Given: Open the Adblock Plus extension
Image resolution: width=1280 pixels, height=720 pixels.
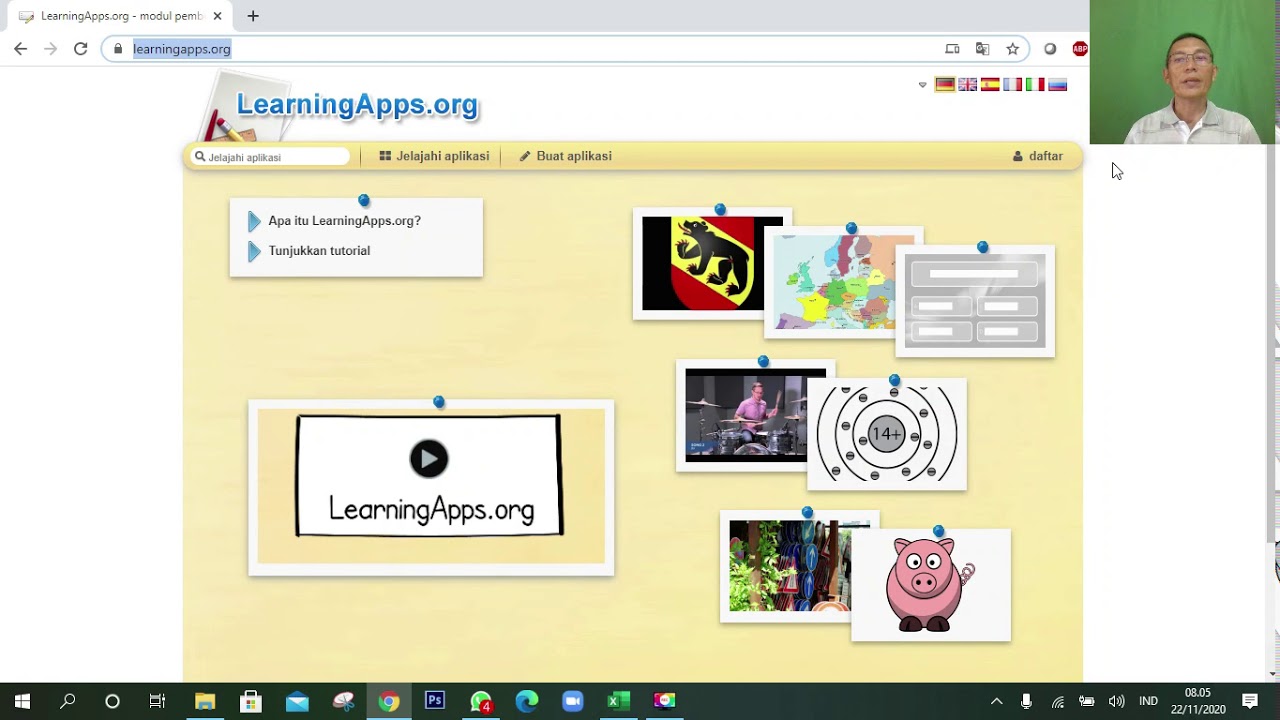Looking at the screenshot, I should 1080,49.
